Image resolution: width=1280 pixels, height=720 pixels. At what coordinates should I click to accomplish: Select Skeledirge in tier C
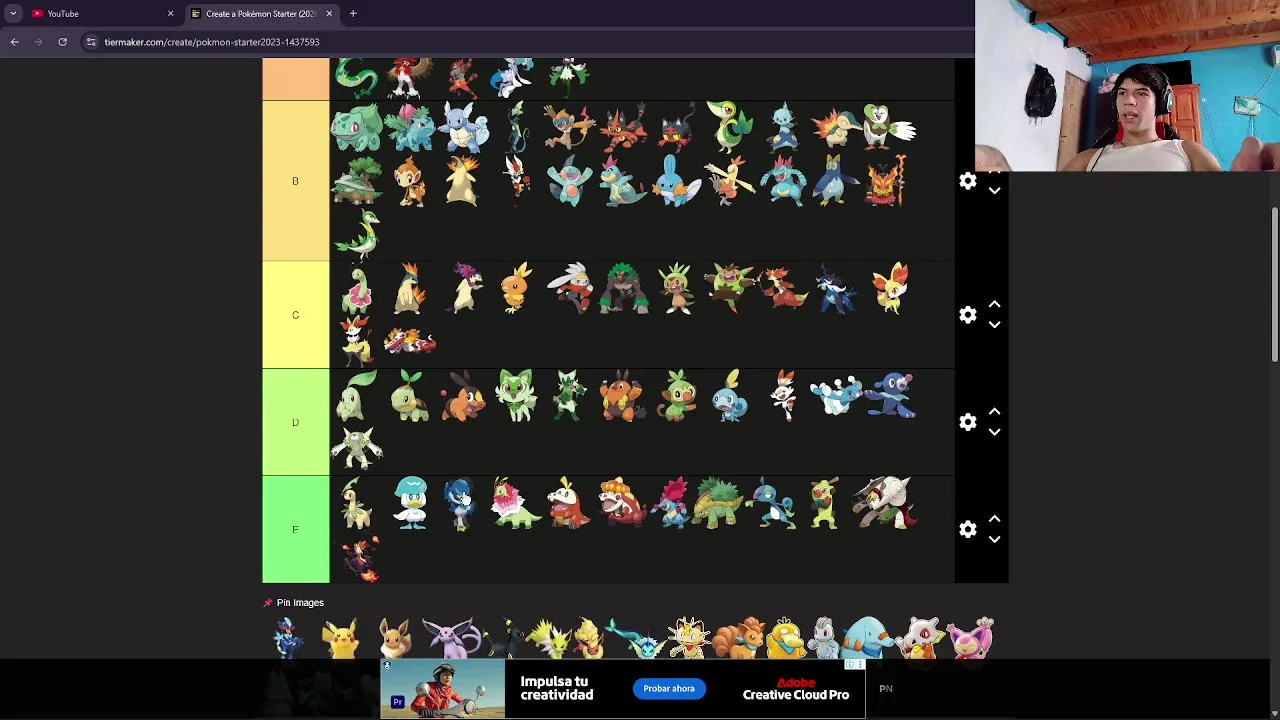click(410, 341)
